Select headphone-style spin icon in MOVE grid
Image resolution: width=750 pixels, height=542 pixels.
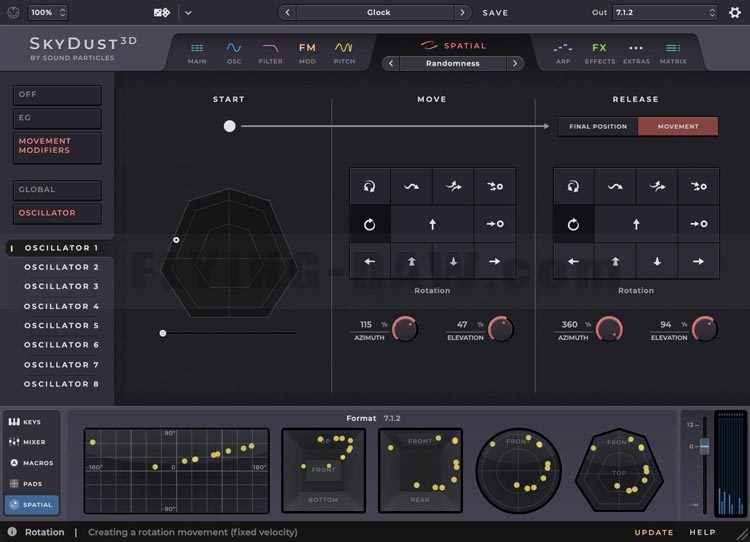[x=370, y=187]
